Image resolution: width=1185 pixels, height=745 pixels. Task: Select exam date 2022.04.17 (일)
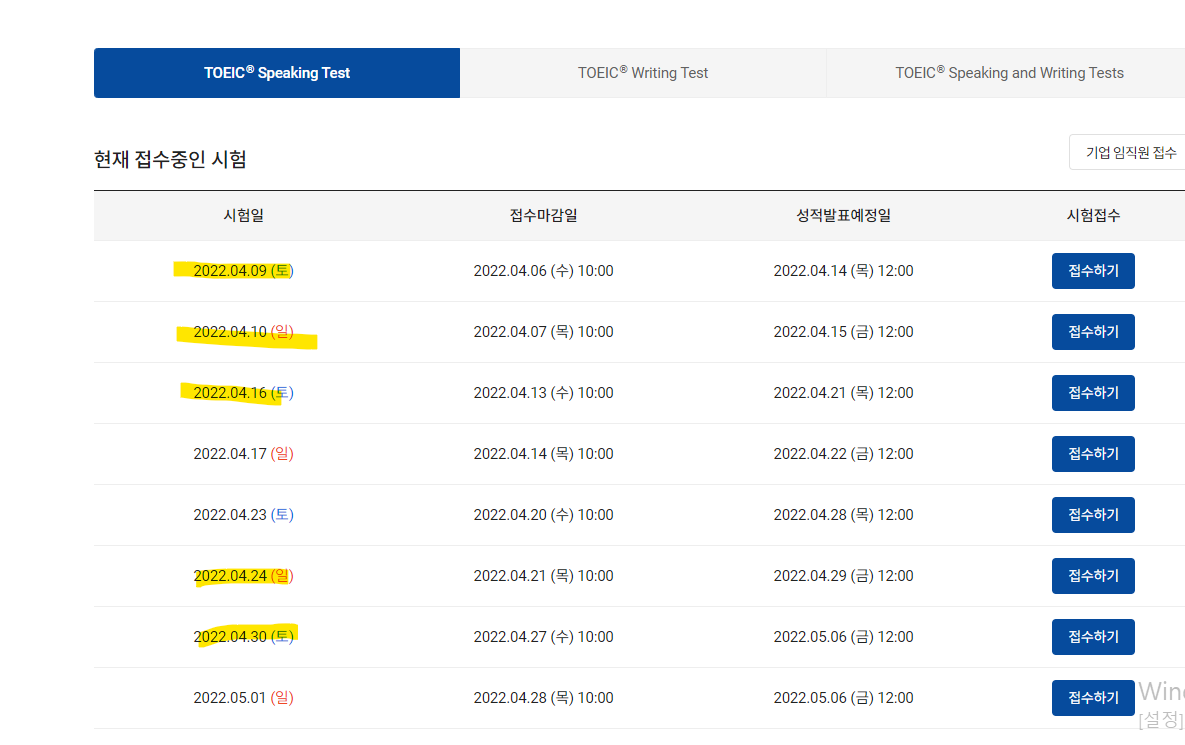pyautogui.click(x=243, y=454)
